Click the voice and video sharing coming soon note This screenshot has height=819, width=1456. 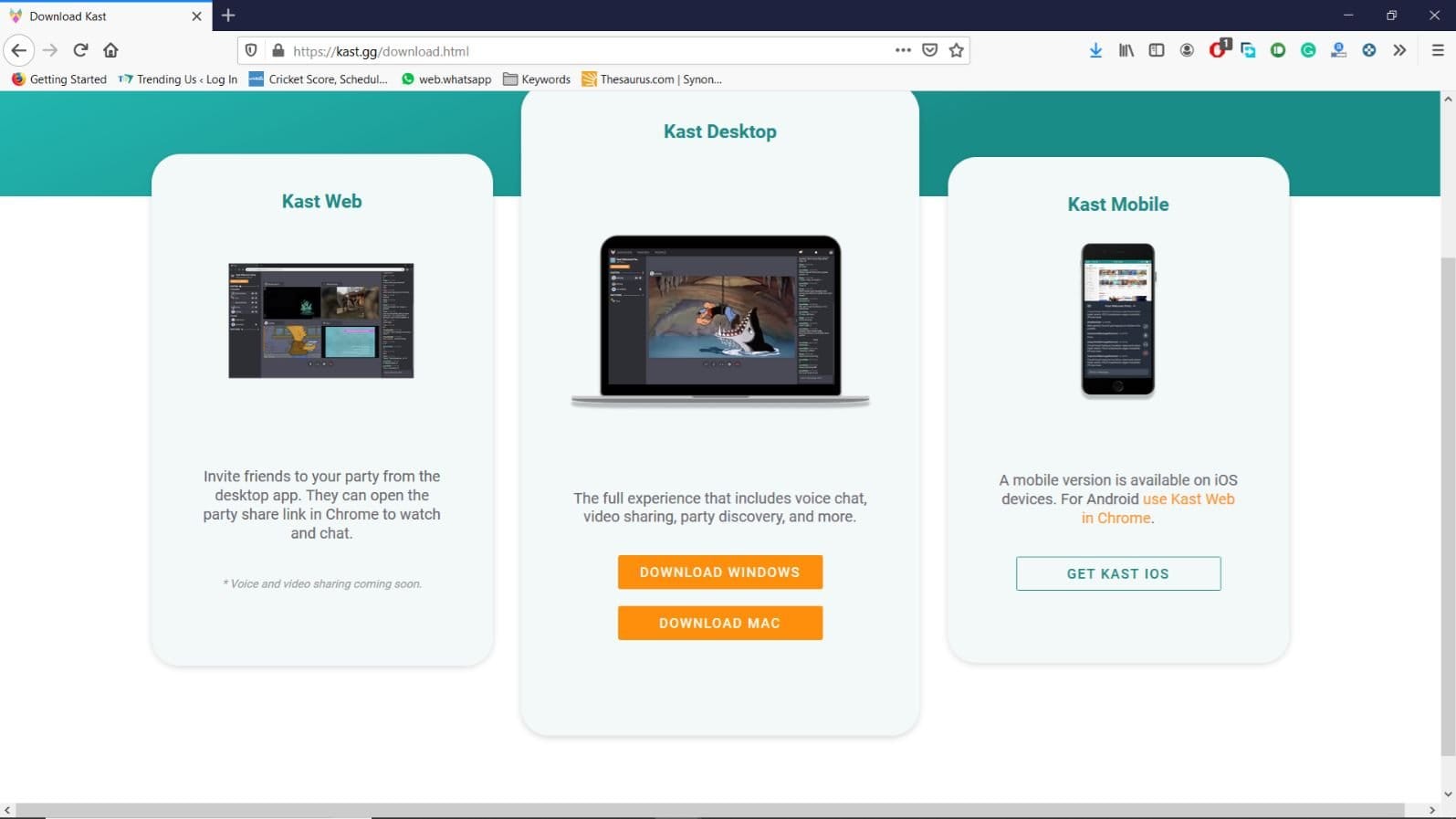322,583
